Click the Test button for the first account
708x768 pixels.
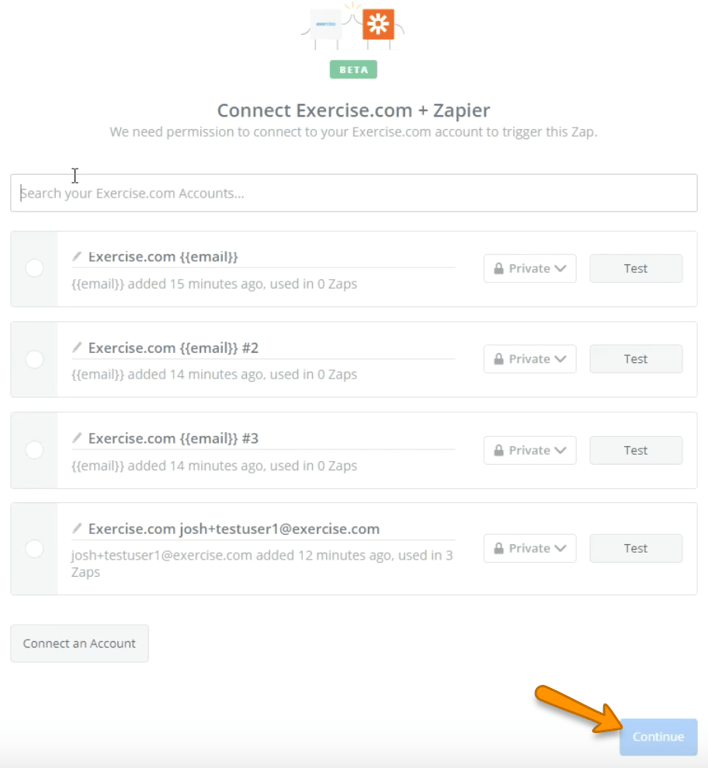tap(636, 268)
